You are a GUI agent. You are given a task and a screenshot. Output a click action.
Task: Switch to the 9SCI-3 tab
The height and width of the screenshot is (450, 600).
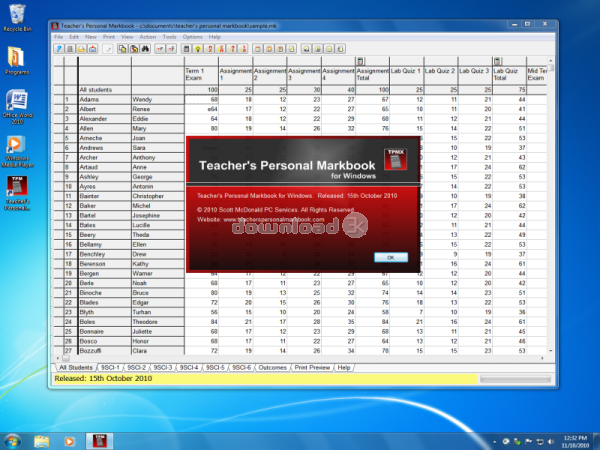pos(163,367)
